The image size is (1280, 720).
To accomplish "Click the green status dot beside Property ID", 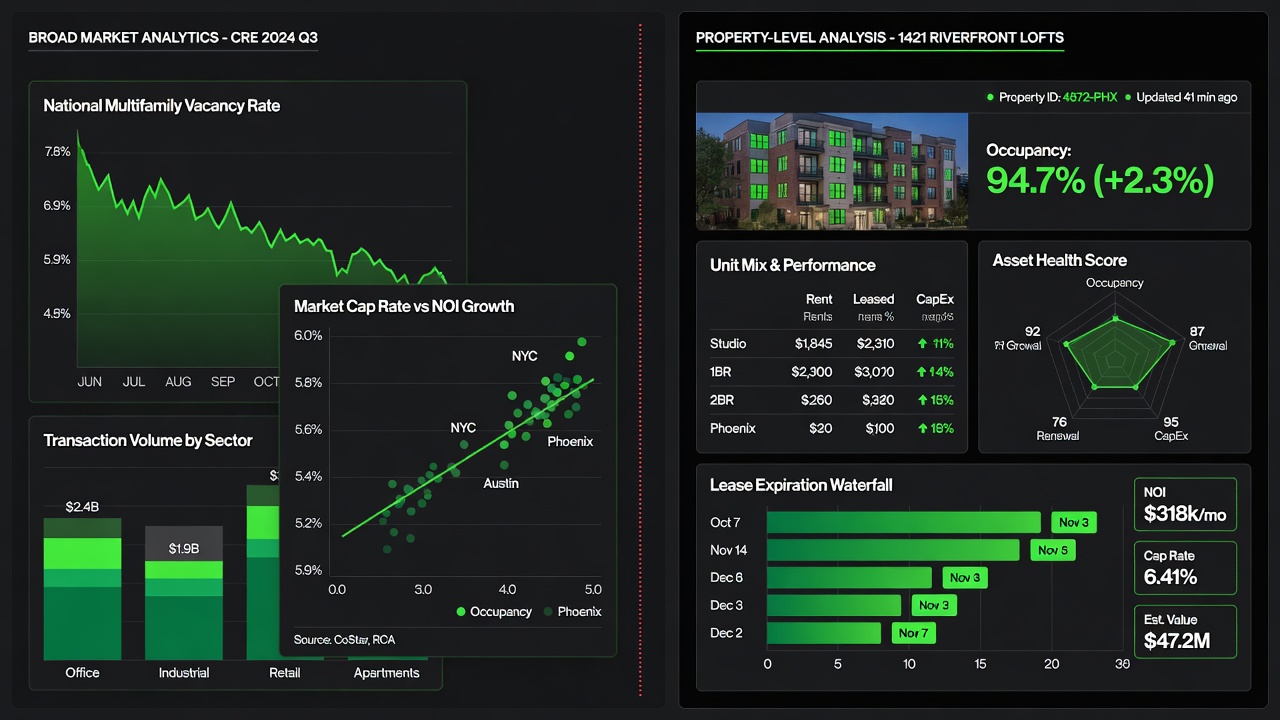I will tap(990, 97).
